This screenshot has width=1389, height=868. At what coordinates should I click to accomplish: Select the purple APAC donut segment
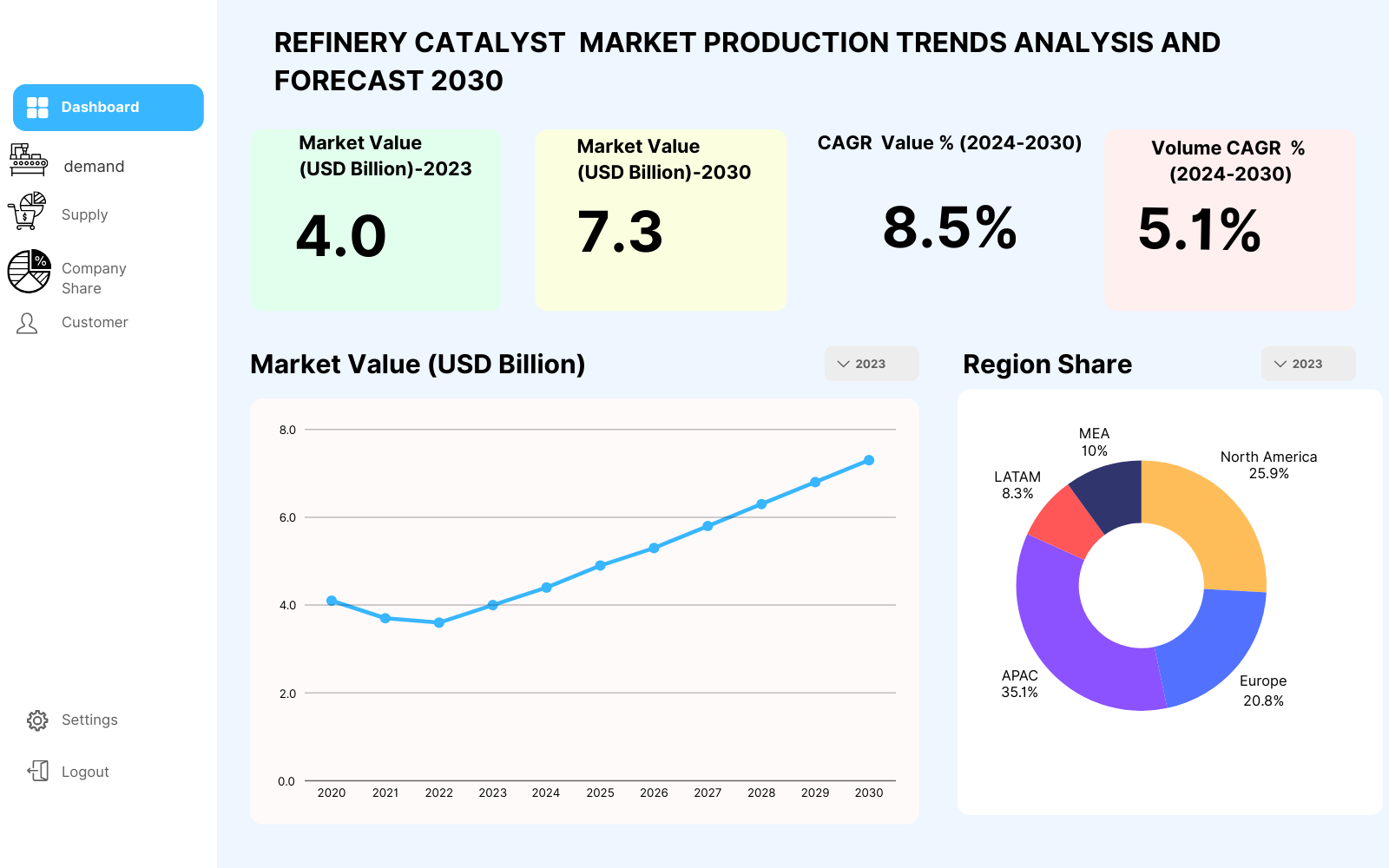tap(1069, 641)
